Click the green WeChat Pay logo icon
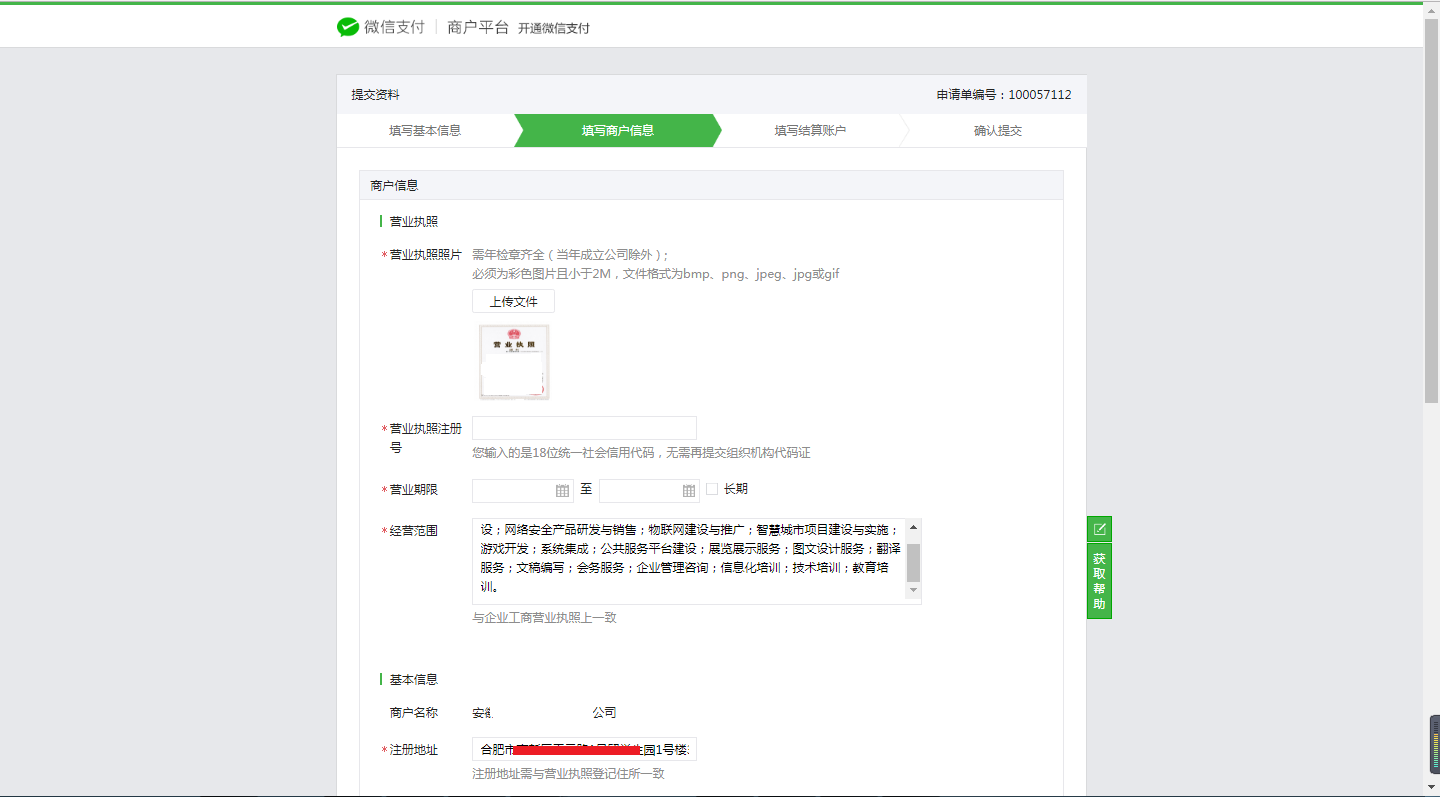The height and width of the screenshot is (797, 1440). (x=348, y=26)
